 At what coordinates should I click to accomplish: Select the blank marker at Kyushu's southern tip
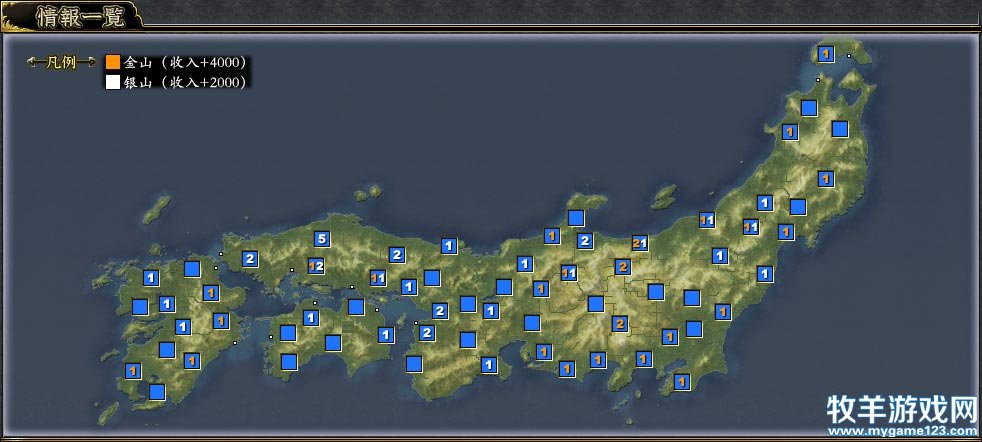(156, 391)
